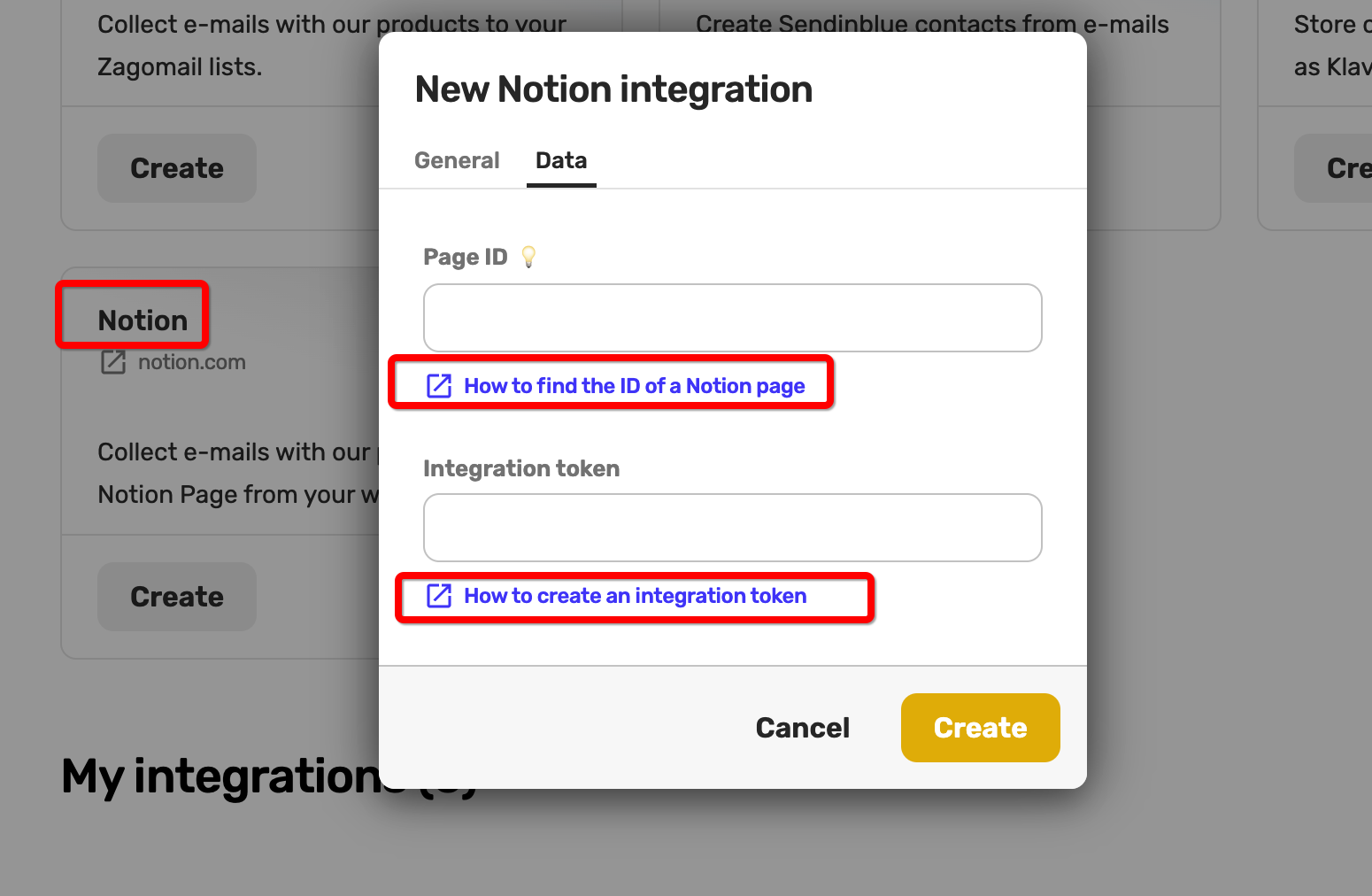Click the New Notion integration dialog heading

click(613, 89)
